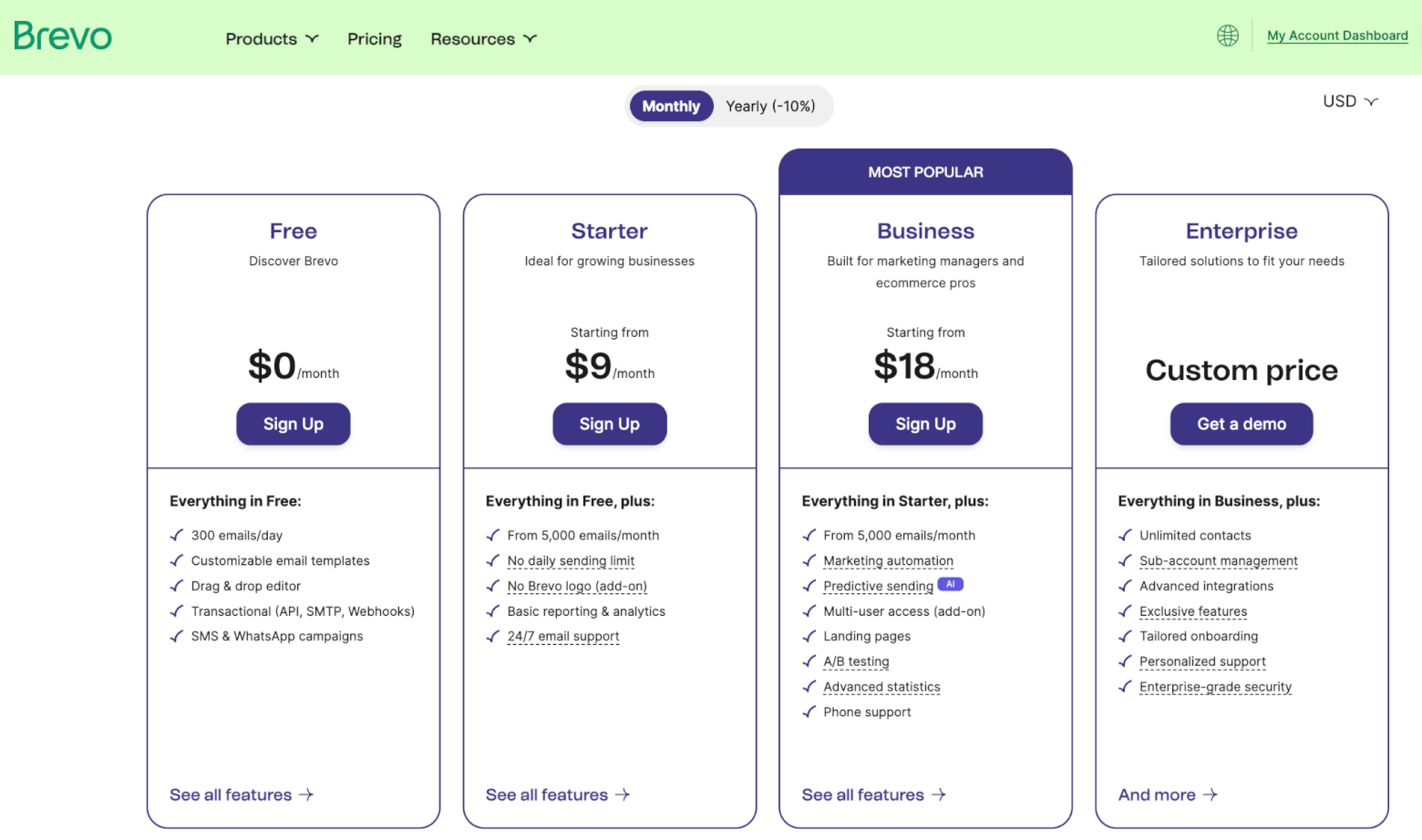
Task: Open the globe language selector icon
Action: coord(1228,36)
